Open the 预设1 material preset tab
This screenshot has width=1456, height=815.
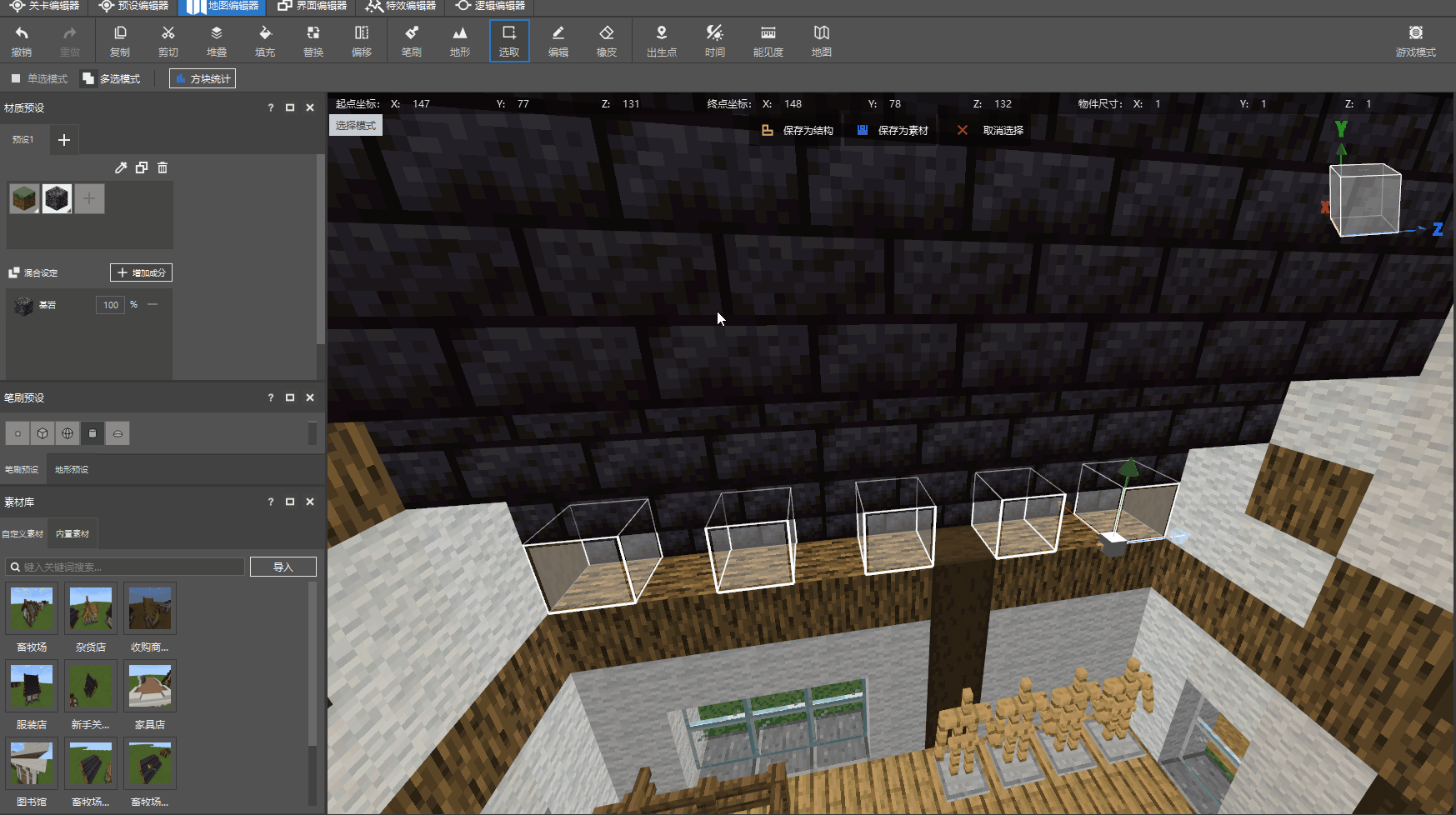coord(23,140)
